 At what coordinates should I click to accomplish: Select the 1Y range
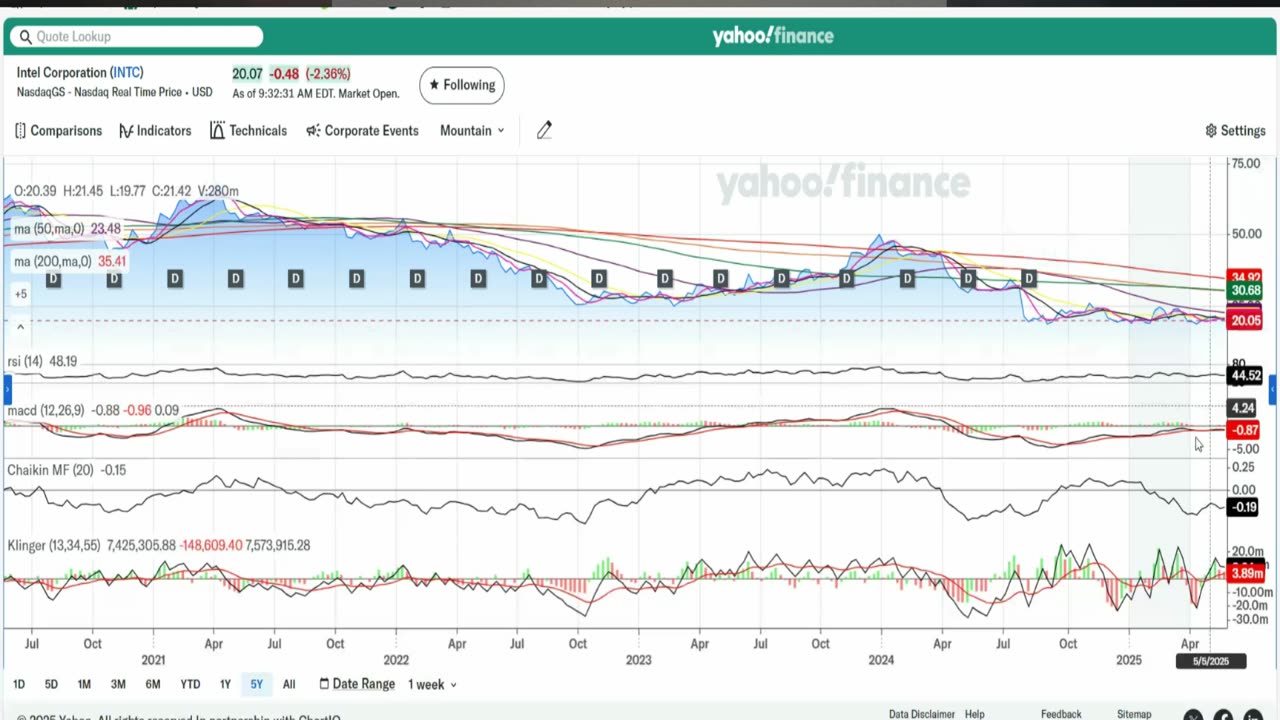click(225, 684)
